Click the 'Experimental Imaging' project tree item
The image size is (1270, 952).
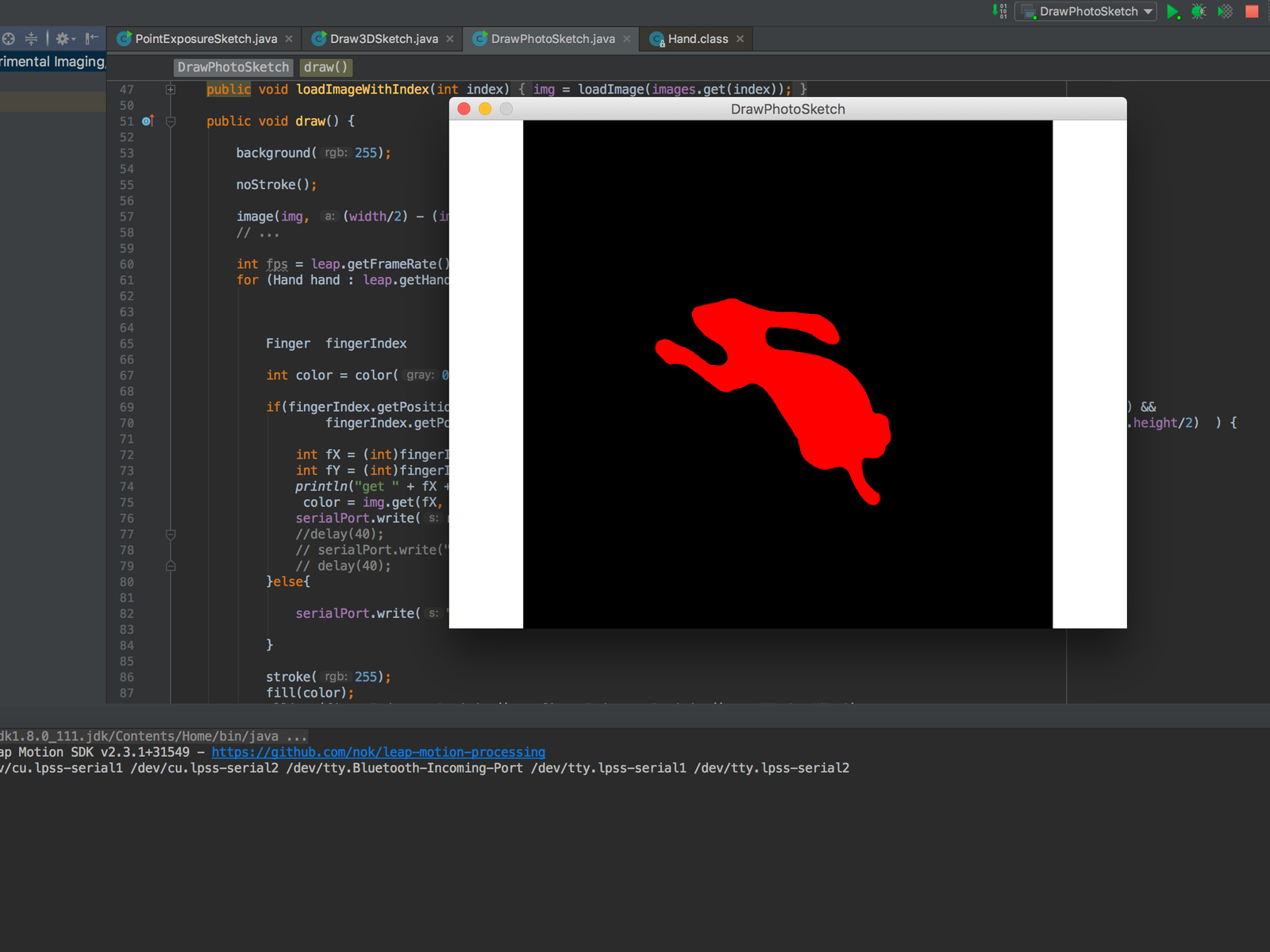[x=52, y=62]
